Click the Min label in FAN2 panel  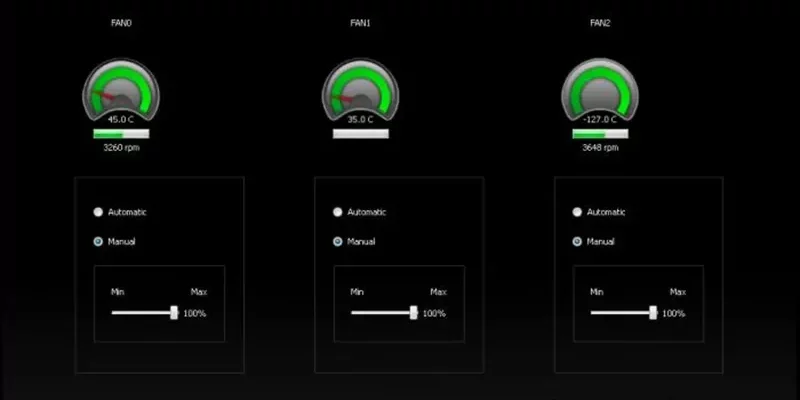tap(596, 292)
